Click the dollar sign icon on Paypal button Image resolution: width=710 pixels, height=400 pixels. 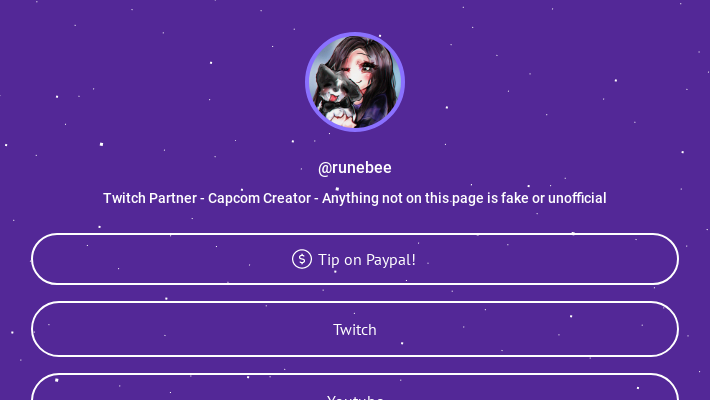[301, 259]
